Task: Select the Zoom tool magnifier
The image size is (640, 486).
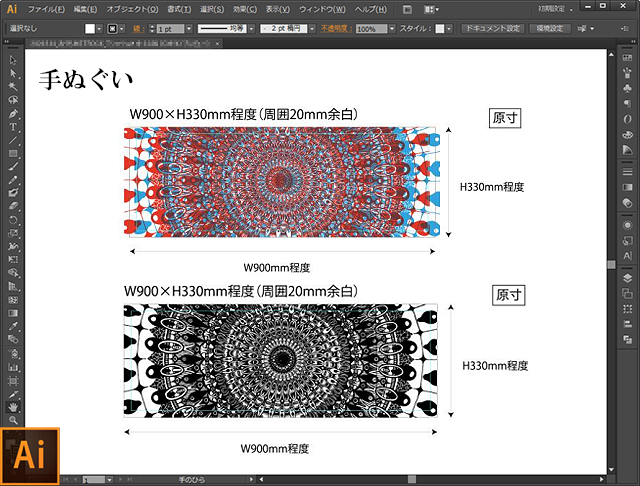Action: point(13,420)
